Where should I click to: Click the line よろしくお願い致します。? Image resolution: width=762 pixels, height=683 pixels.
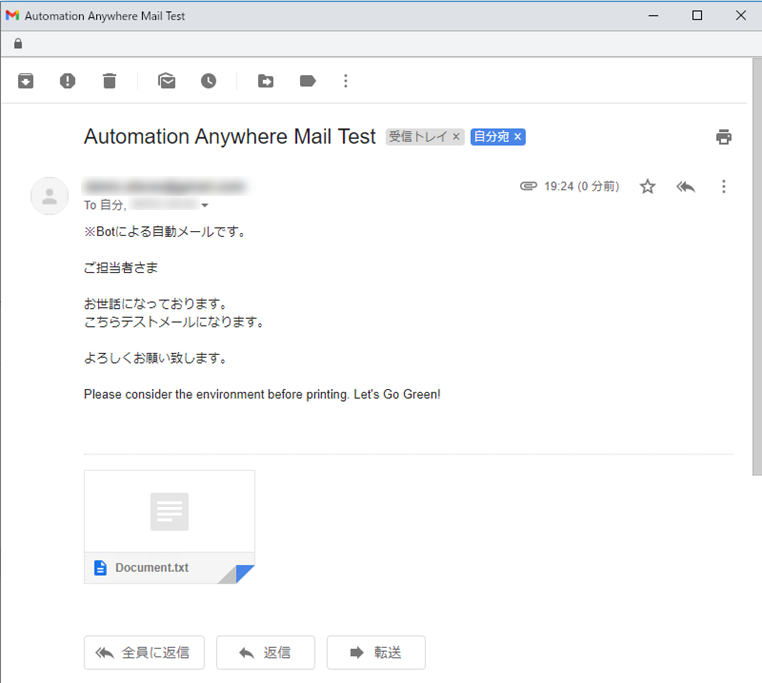point(156,358)
